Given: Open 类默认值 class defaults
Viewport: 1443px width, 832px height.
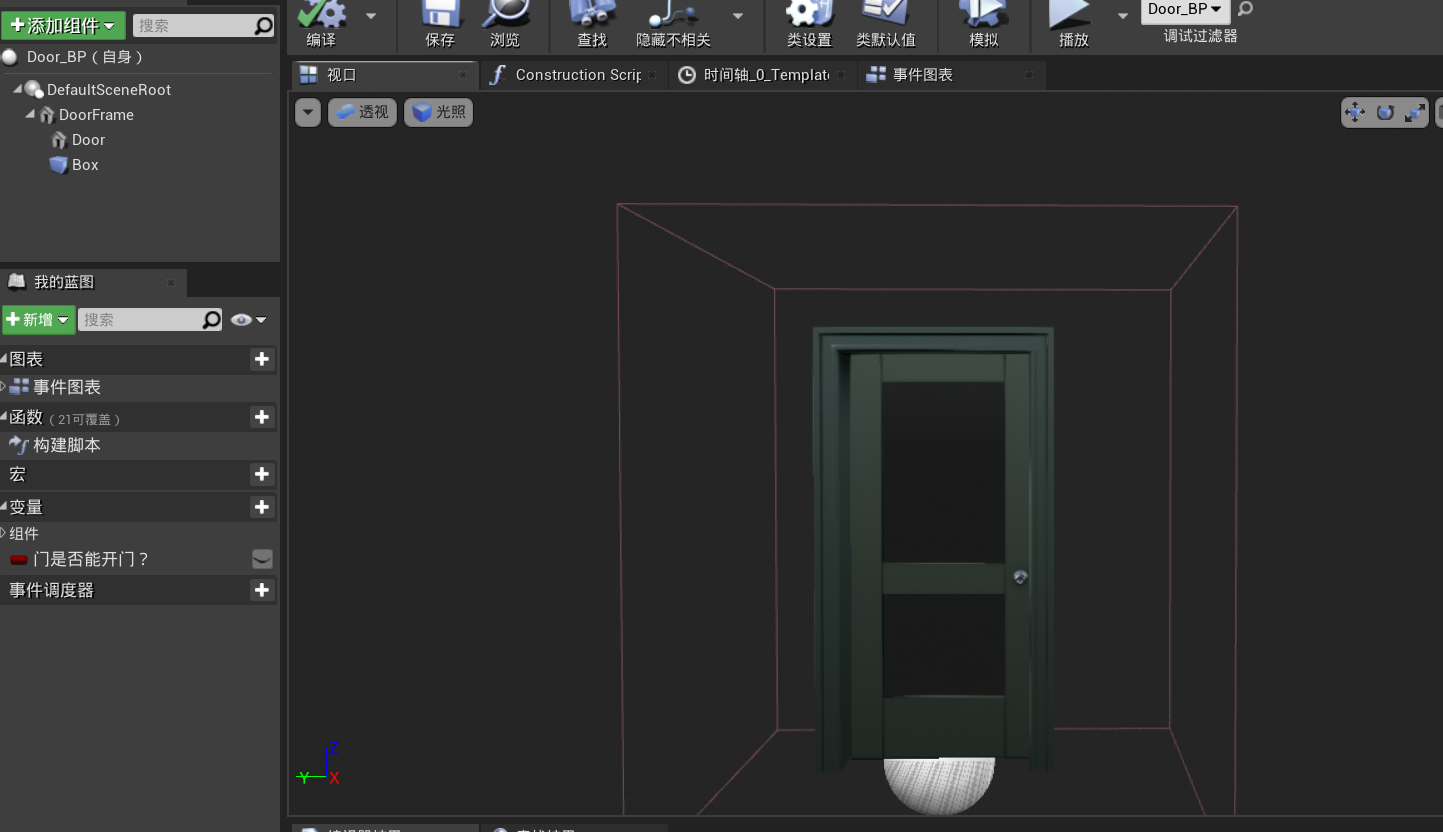Looking at the screenshot, I should (x=886, y=24).
